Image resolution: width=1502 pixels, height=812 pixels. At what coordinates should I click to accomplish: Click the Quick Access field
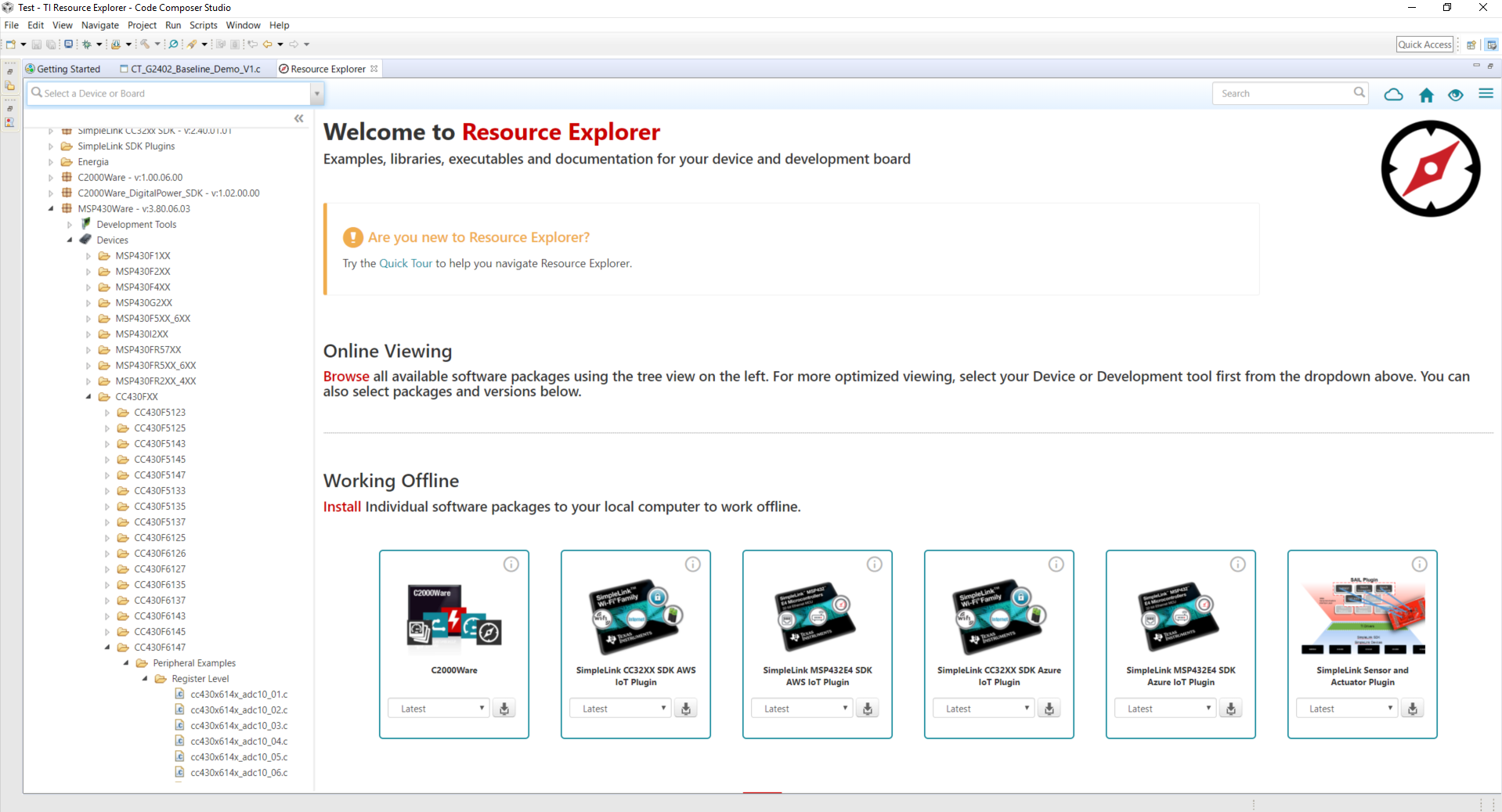point(1425,45)
